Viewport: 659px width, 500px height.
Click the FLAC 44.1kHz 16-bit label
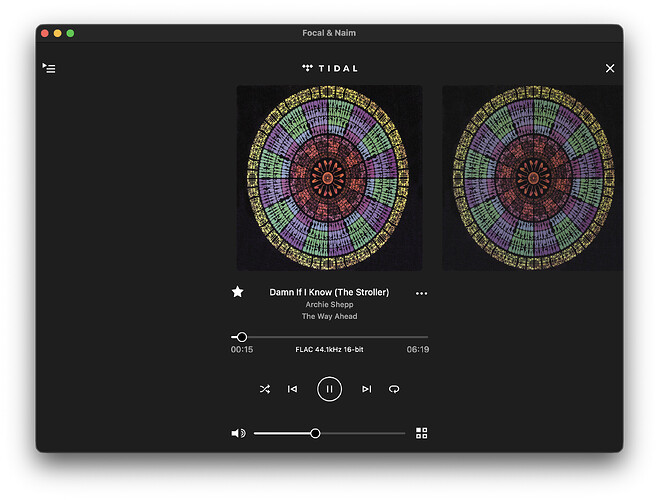(x=330, y=349)
